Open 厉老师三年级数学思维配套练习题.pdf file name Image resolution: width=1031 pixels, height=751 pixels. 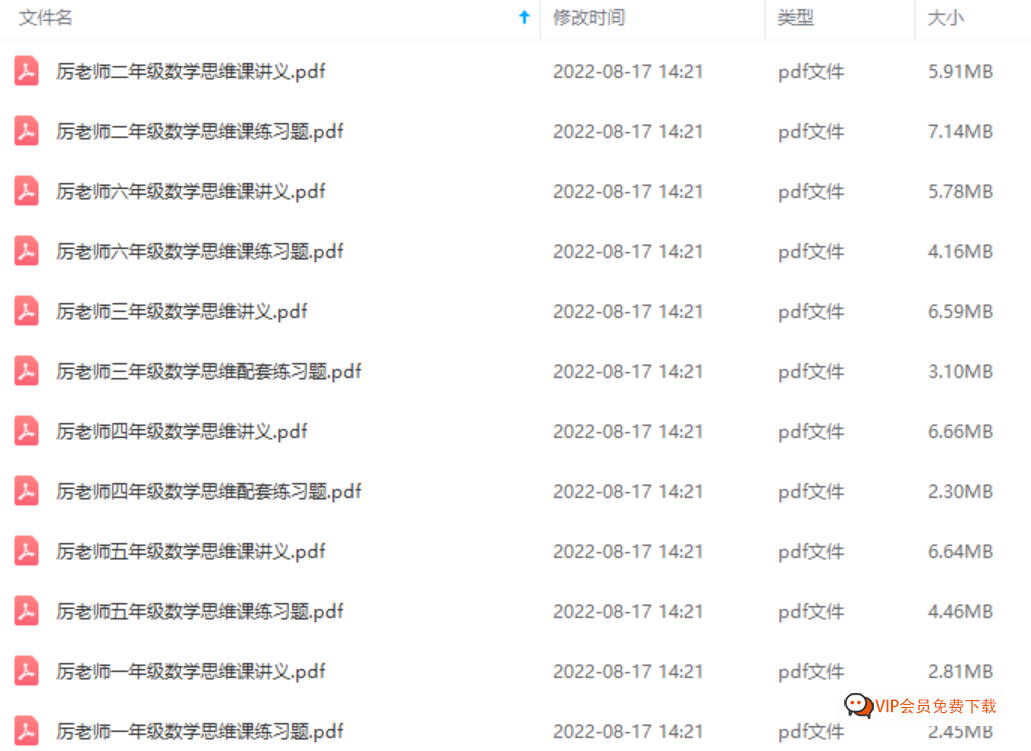[x=208, y=372]
